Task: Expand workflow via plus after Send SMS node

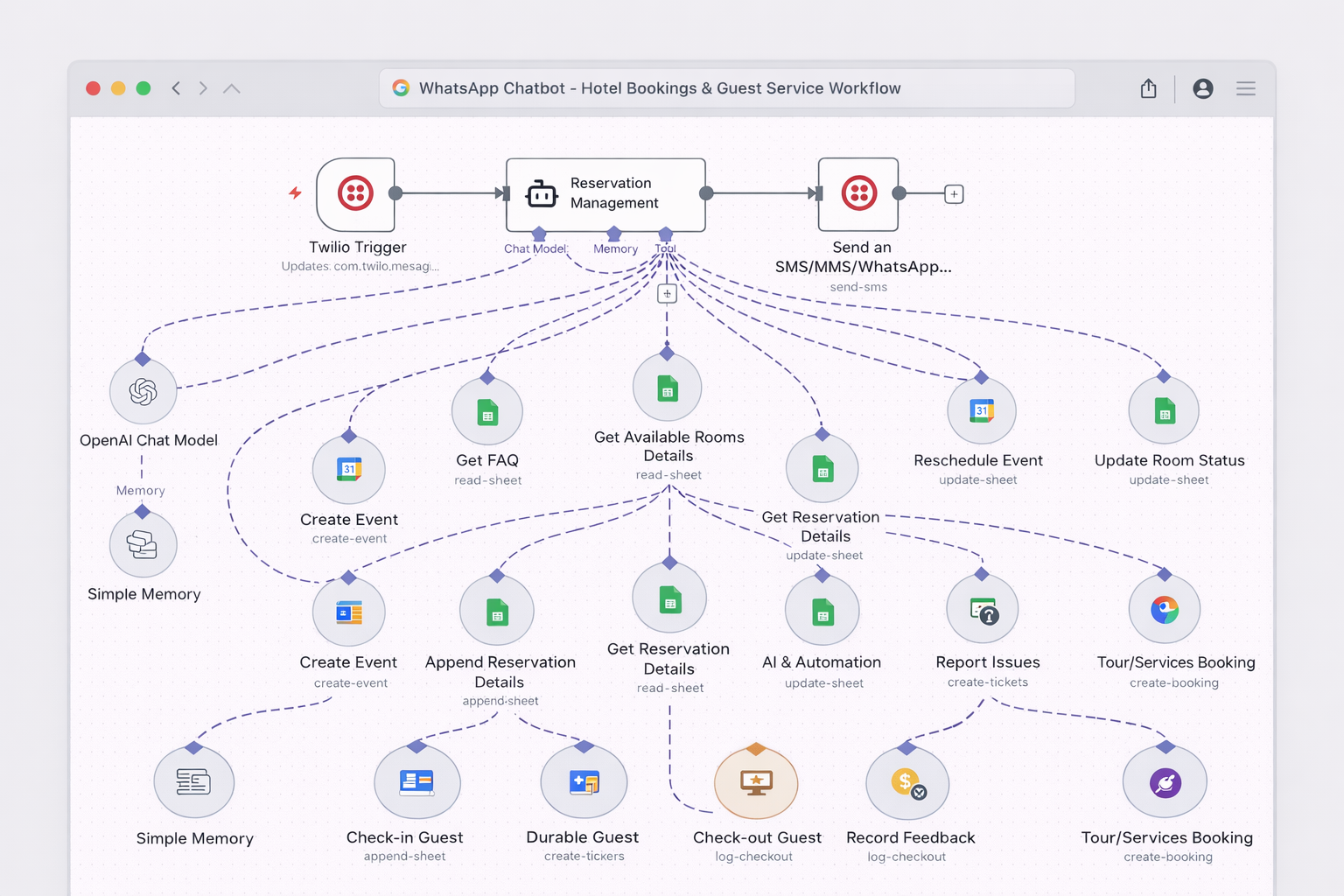Action: 953,193
